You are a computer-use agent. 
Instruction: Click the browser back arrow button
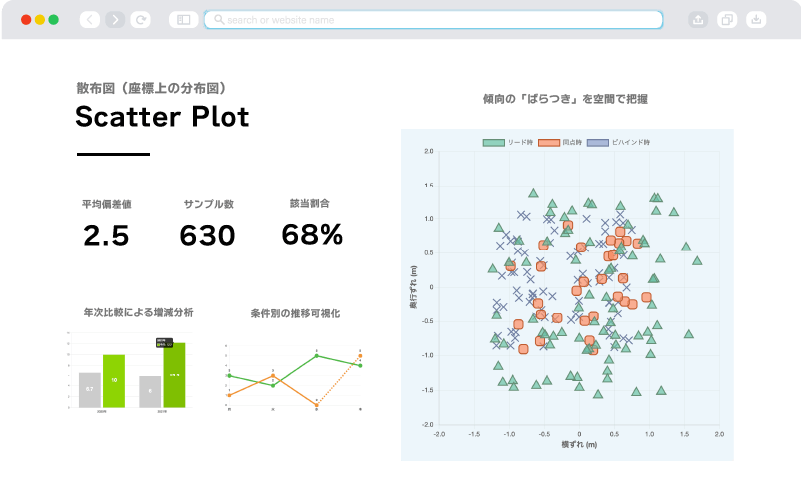click(90, 19)
